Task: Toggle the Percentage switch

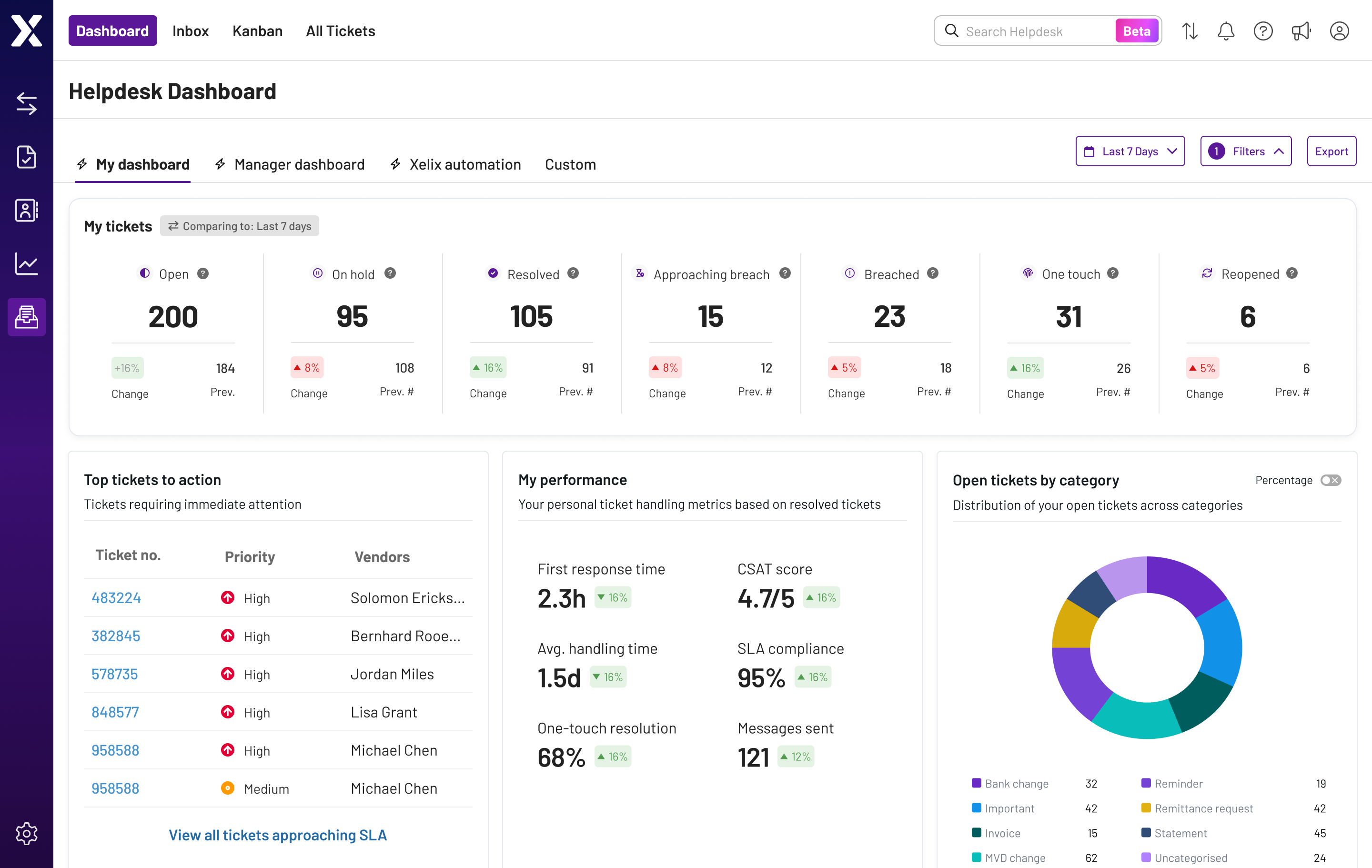Action: pos(1331,480)
